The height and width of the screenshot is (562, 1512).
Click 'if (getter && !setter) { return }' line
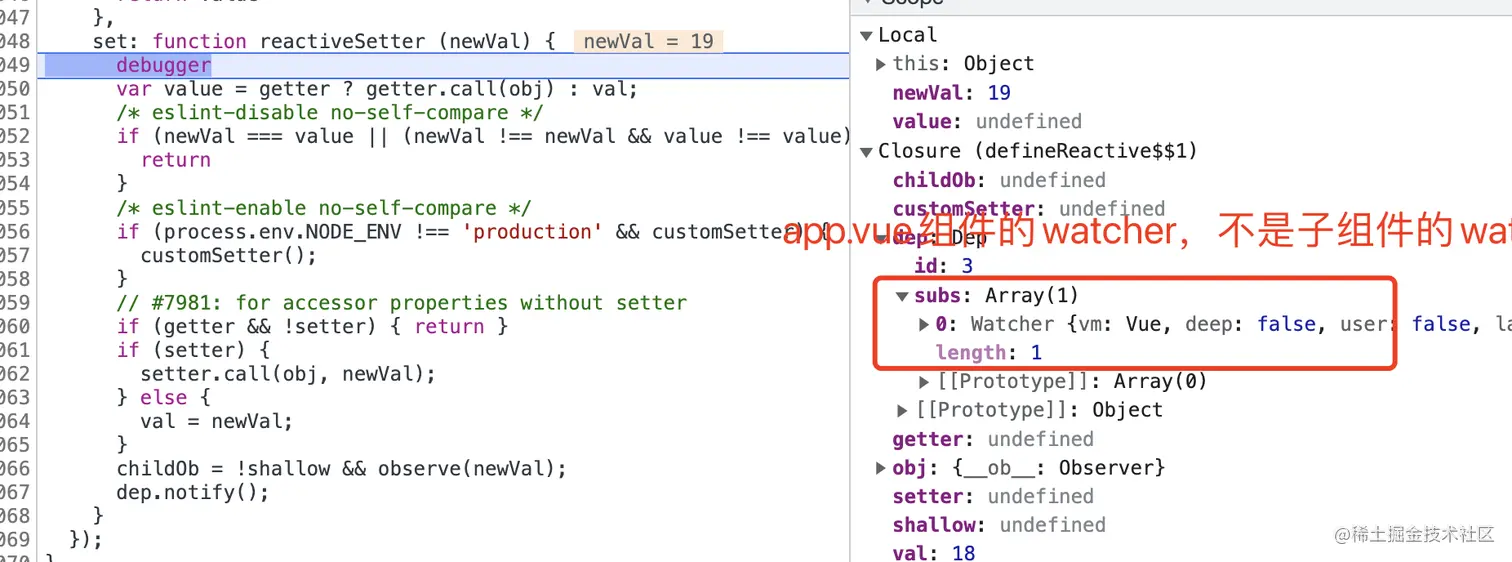(312, 327)
